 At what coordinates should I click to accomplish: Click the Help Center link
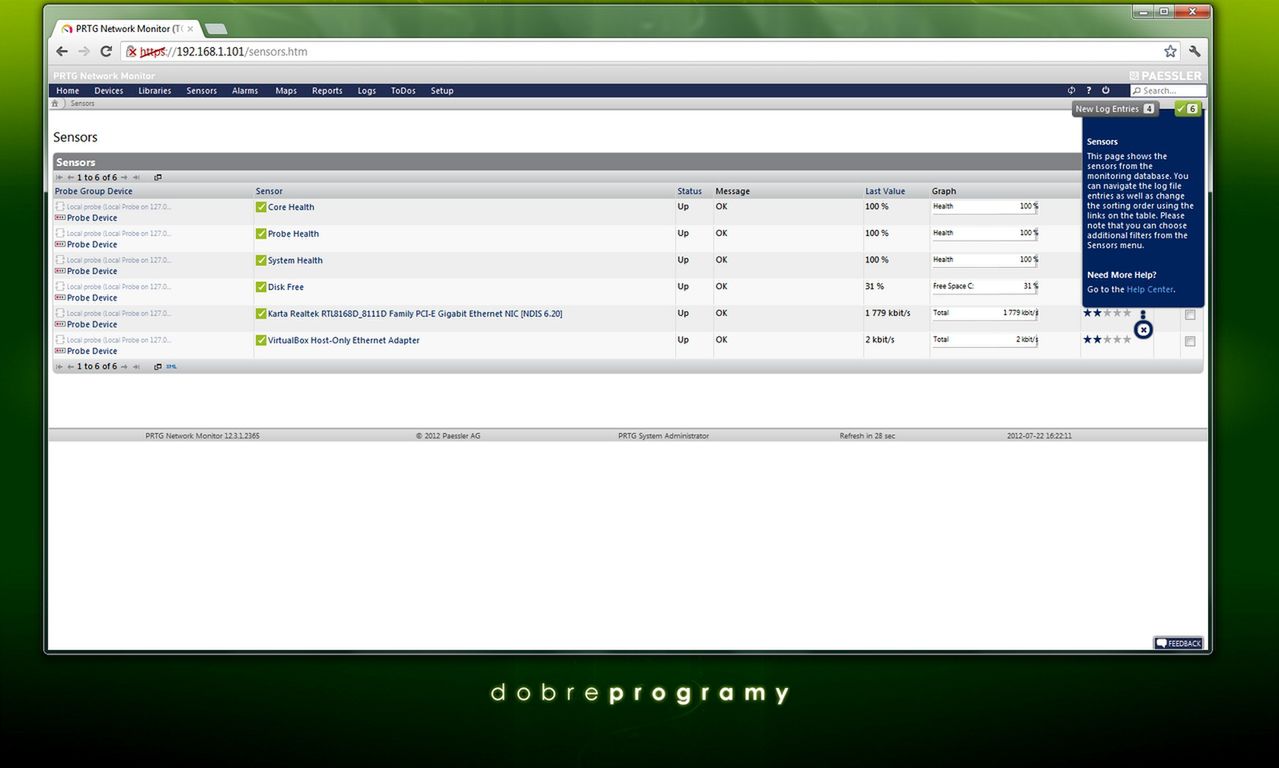point(1150,289)
